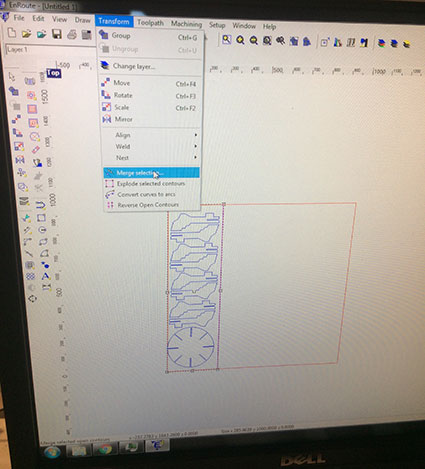
Task: Open the Draw menu
Action: tap(82, 20)
